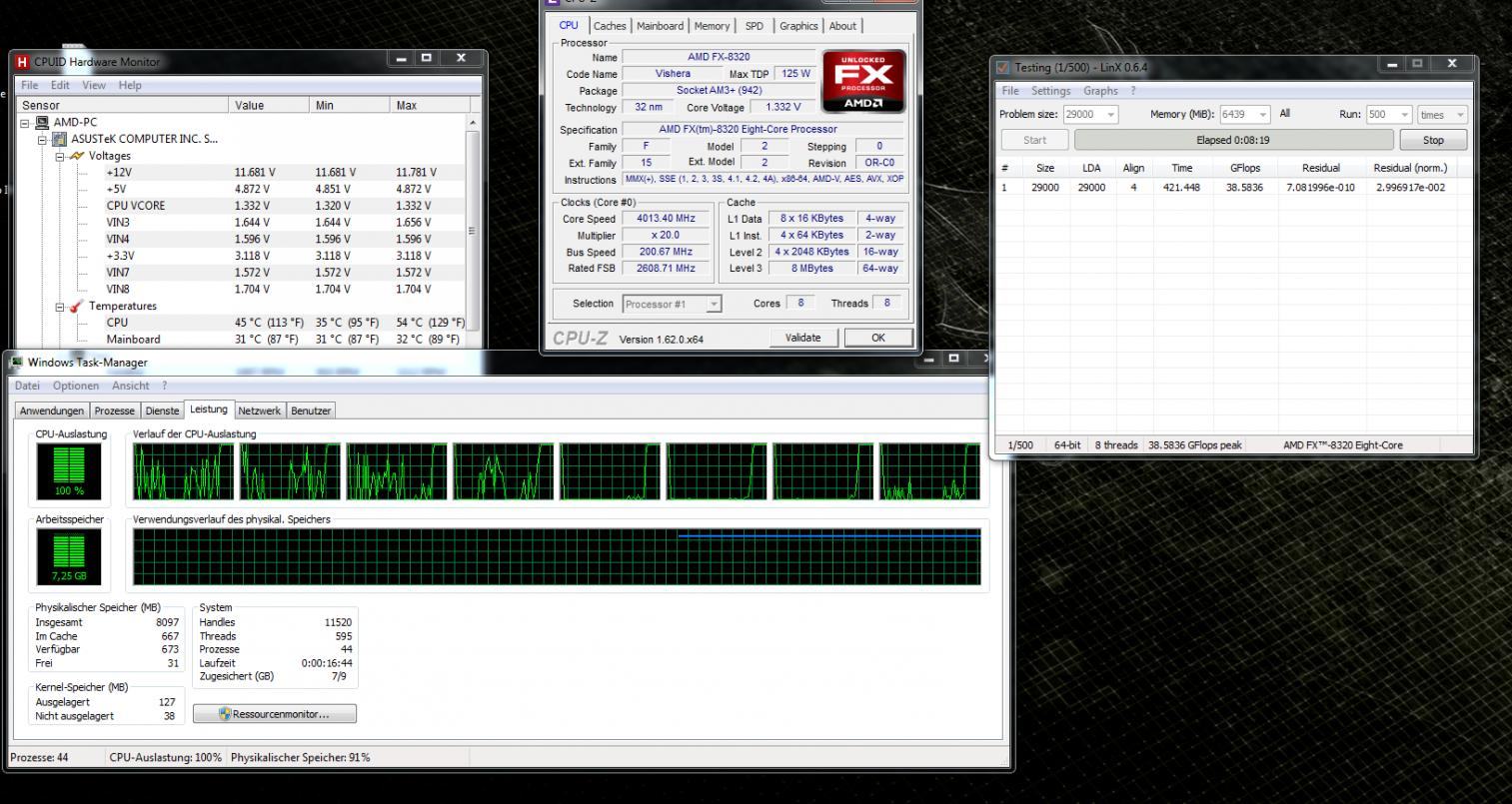Click the Max column header in Hardware Monitor
This screenshot has height=804, width=1512.
click(x=428, y=105)
